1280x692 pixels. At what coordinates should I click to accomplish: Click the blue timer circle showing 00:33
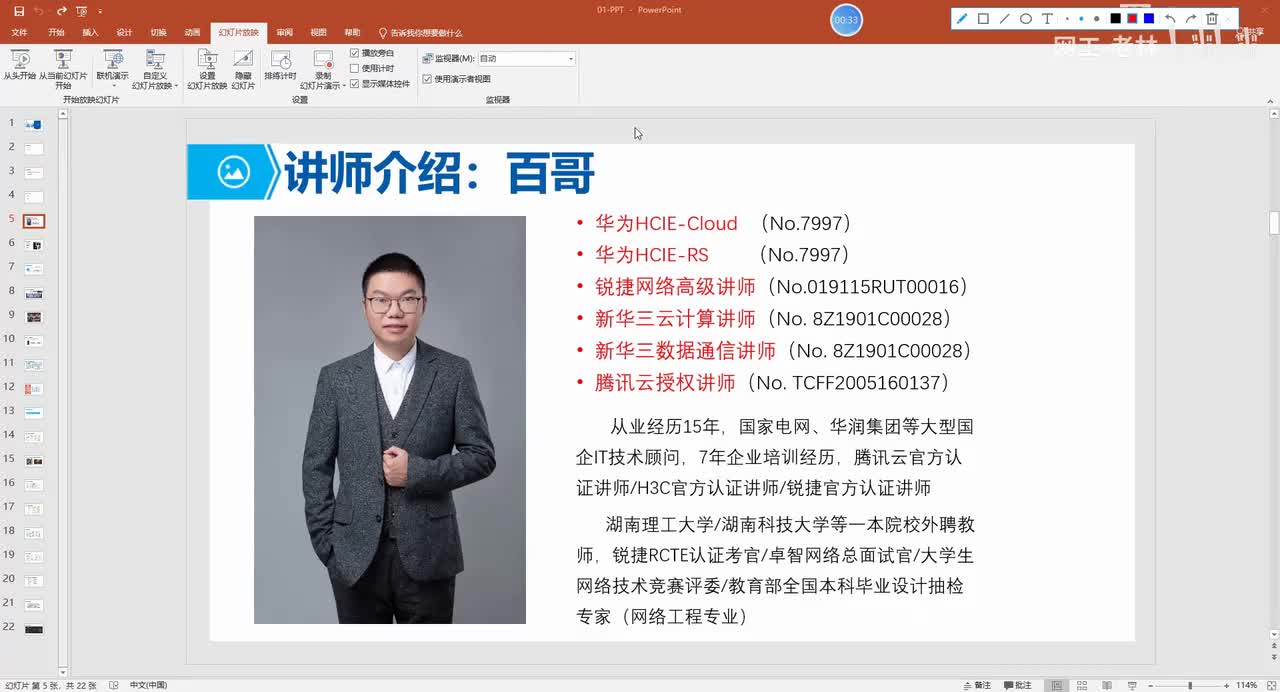pyautogui.click(x=846, y=20)
